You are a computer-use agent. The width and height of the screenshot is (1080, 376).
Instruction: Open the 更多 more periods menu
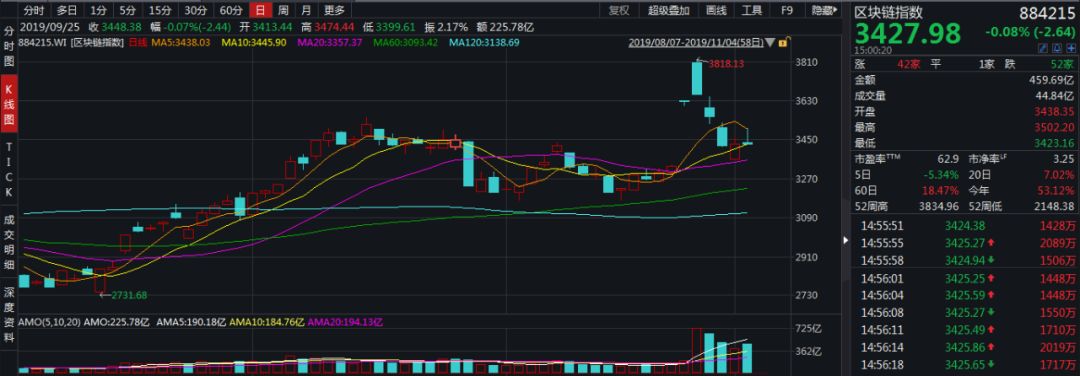coord(334,10)
